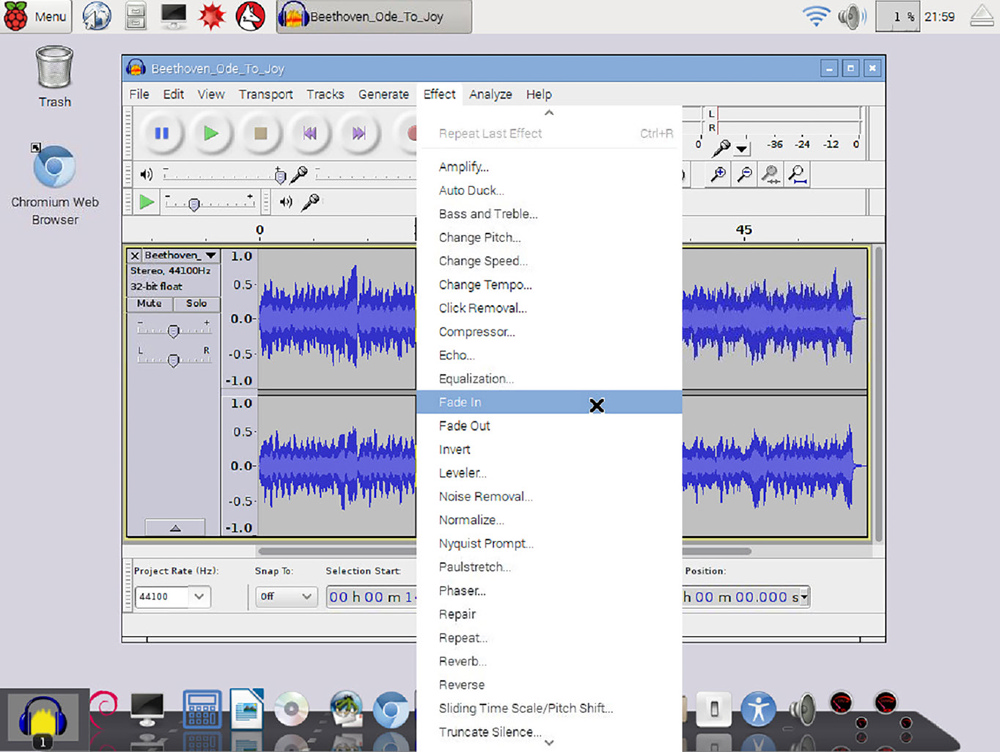
Task: Open the terminal monitor icon
Action: point(173,17)
